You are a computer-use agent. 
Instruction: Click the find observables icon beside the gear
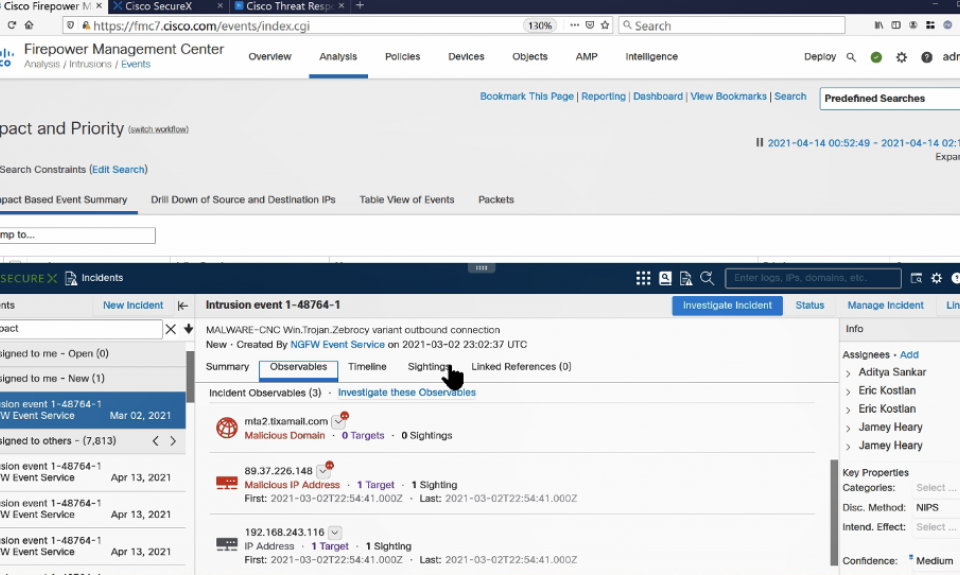click(x=916, y=278)
